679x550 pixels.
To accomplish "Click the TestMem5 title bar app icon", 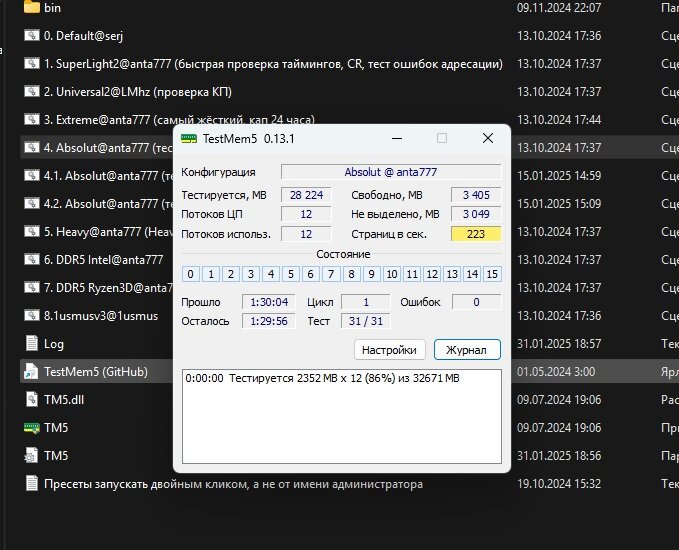I will [189, 139].
